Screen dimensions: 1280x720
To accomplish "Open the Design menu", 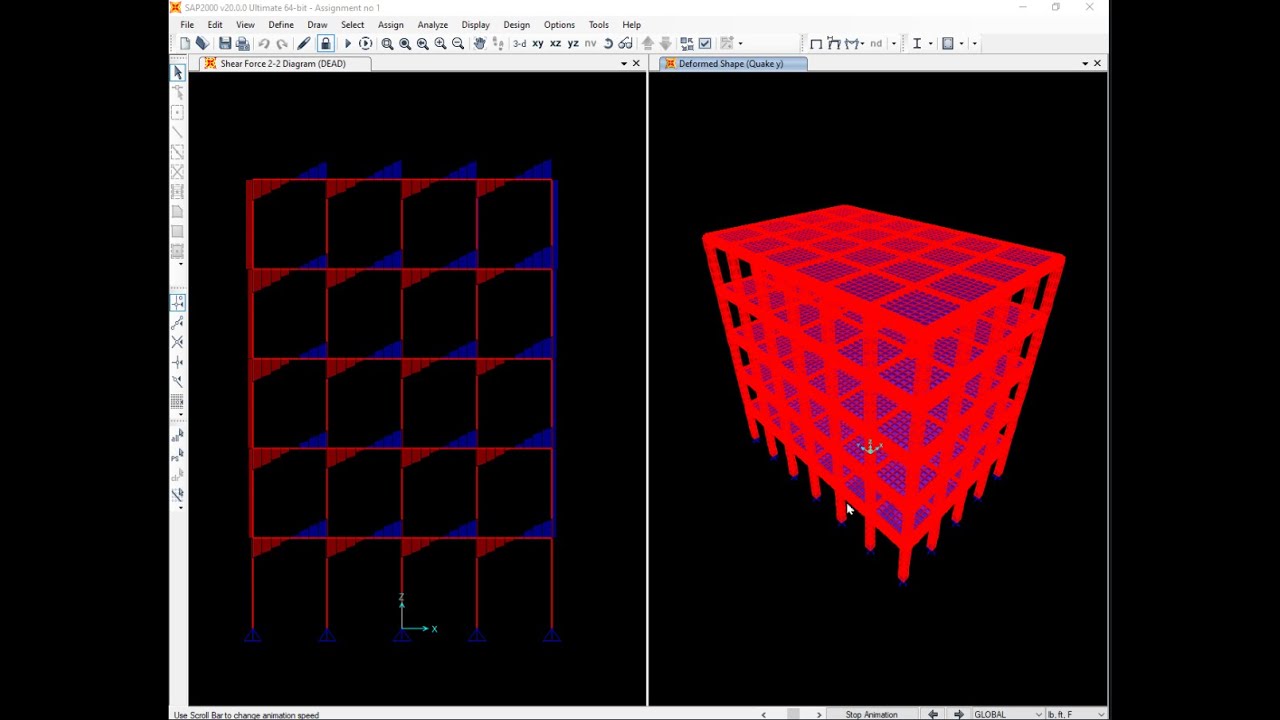I will (516, 24).
